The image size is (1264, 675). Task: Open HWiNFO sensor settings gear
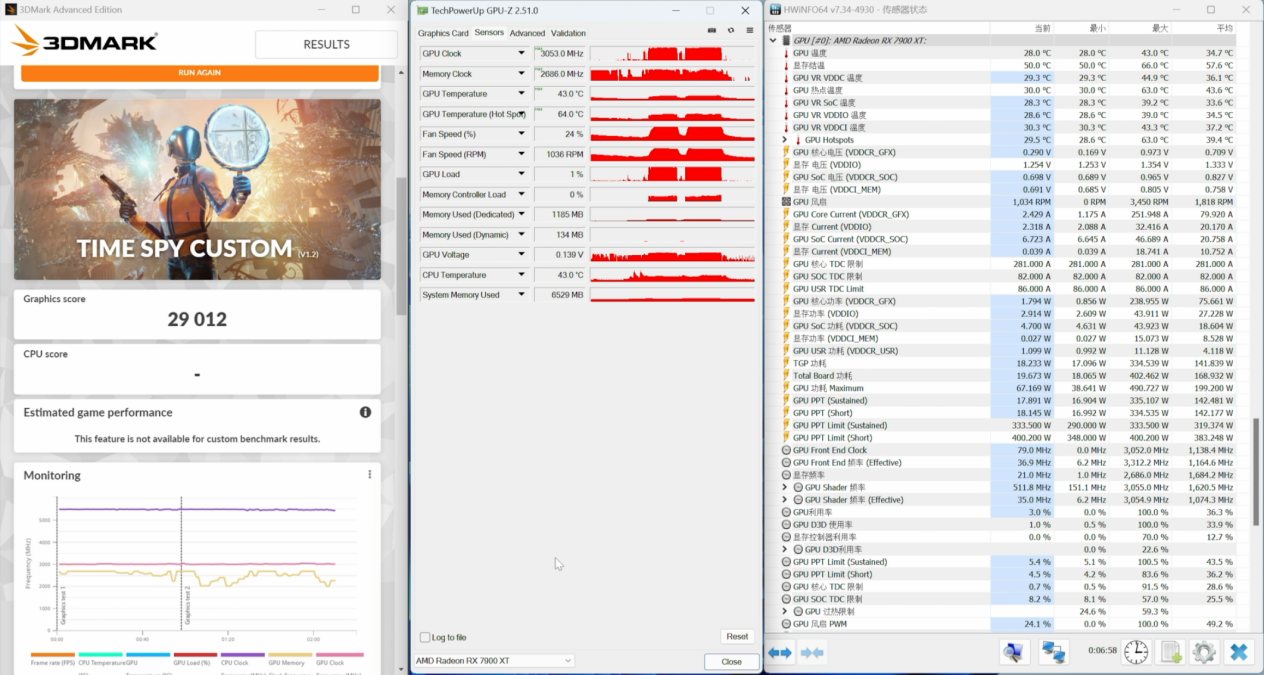1204,652
